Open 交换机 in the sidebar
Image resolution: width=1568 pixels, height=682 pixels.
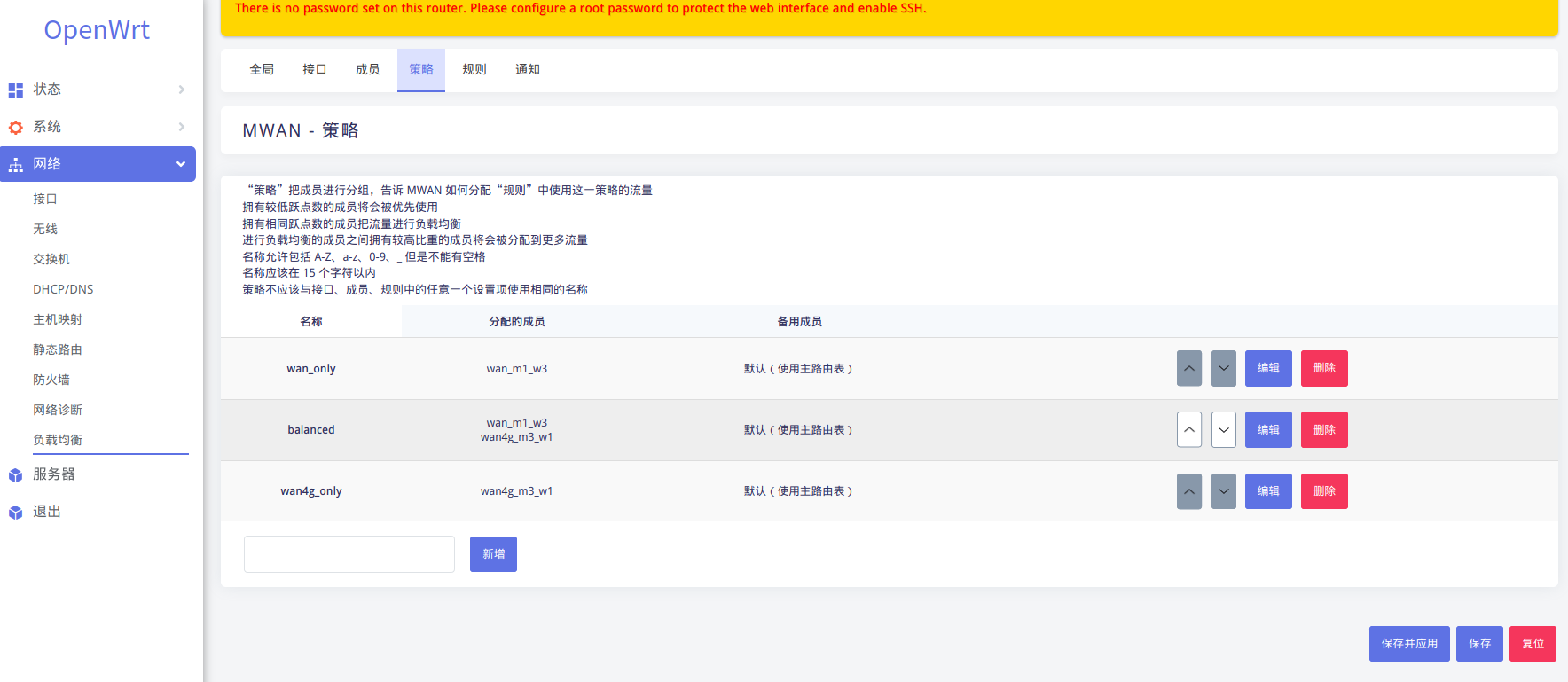click(51, 259)
